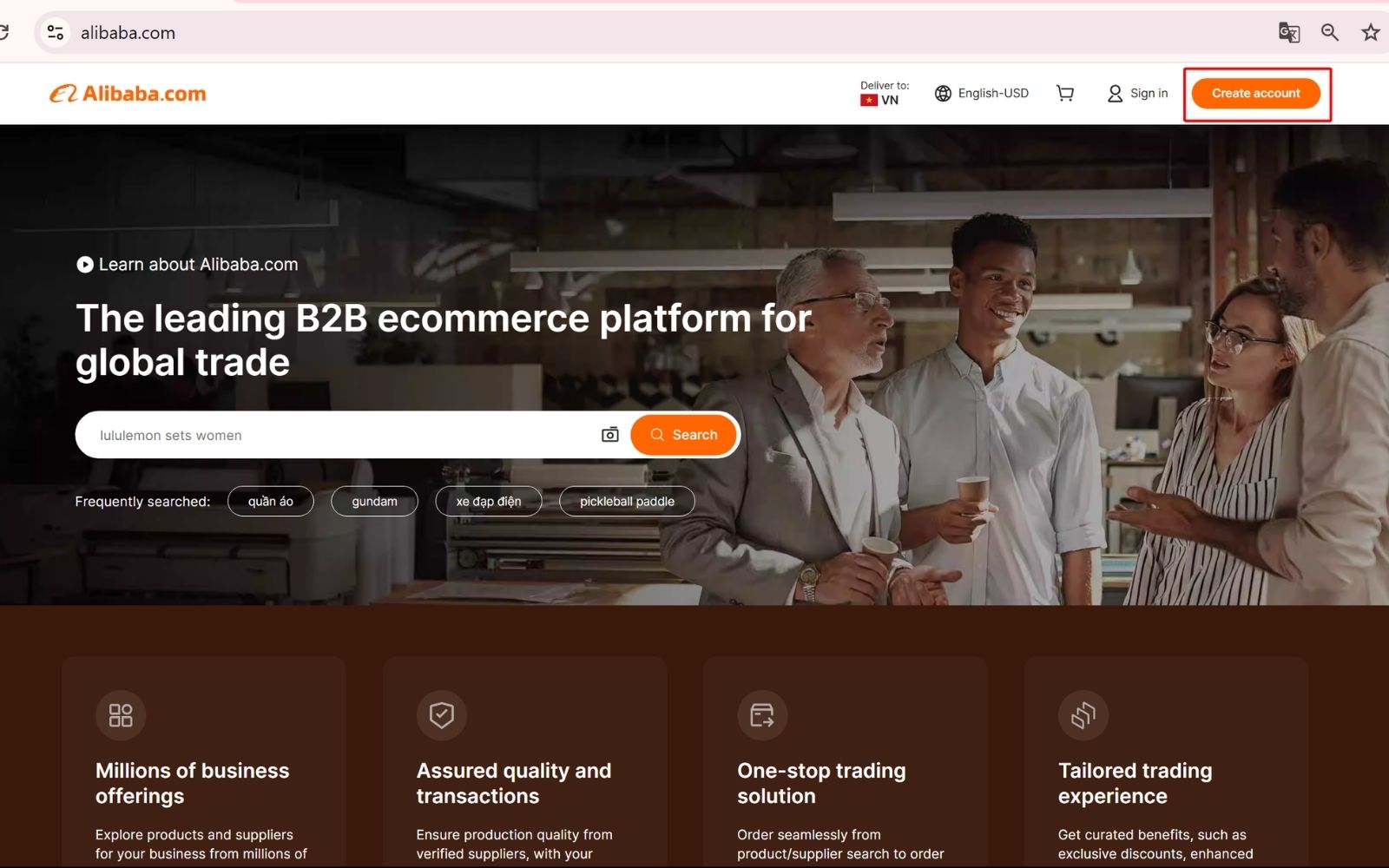Open Deliver to VN selector
This screenshot has width=1389, height=868.
(885, 93)
